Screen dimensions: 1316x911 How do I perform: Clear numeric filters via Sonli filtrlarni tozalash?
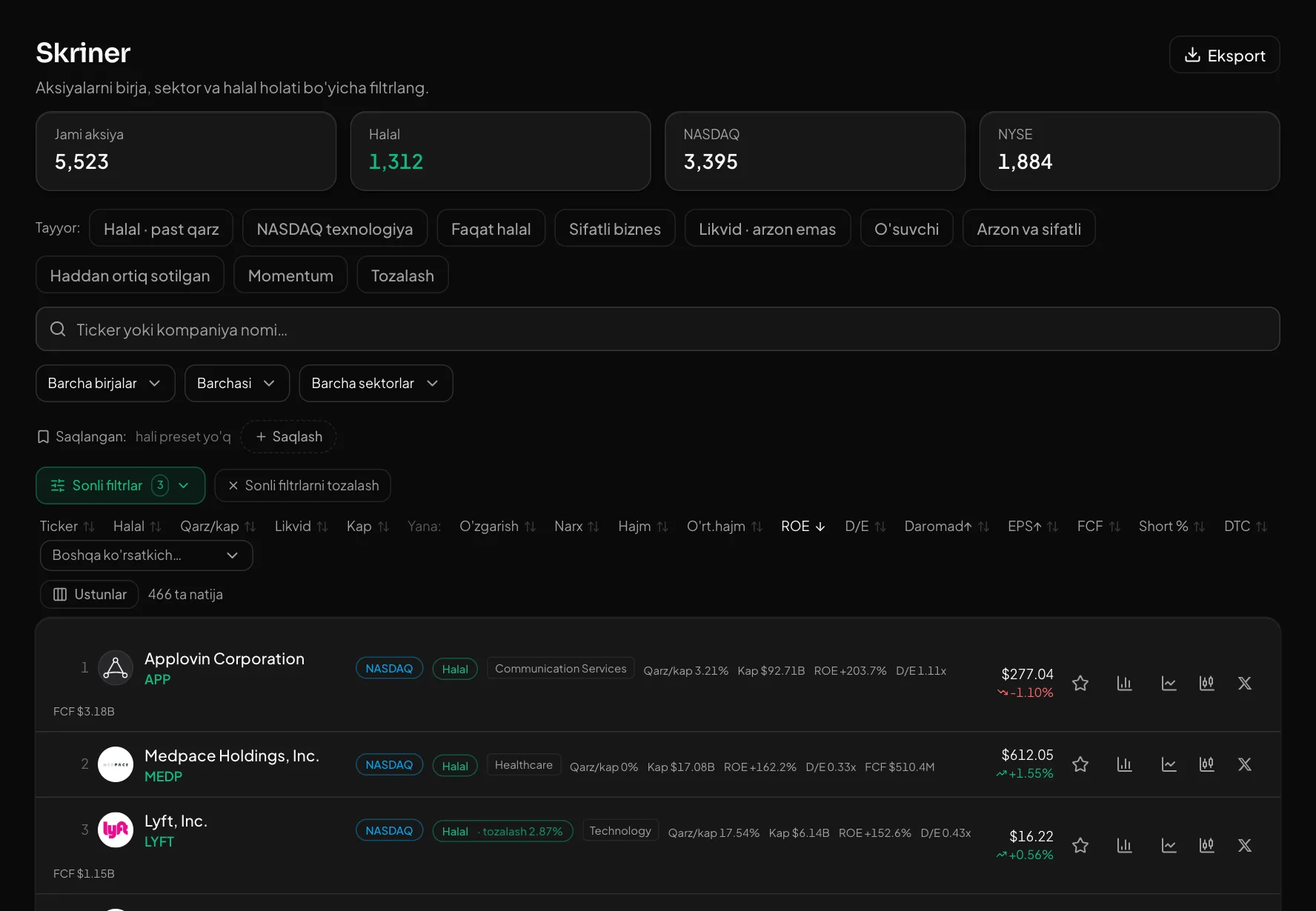(x=302, y=485)
